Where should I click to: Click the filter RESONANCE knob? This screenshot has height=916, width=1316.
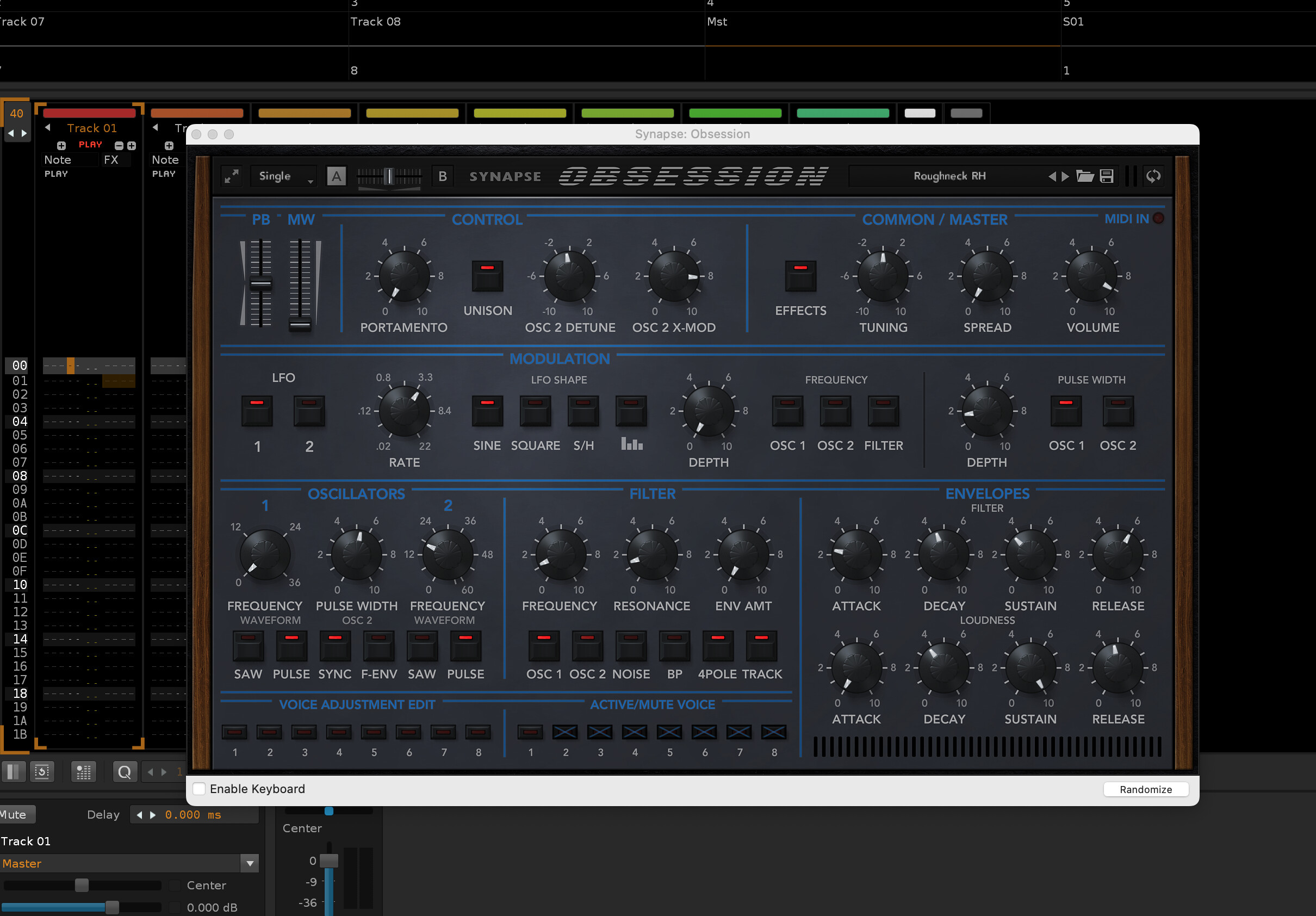651,554
